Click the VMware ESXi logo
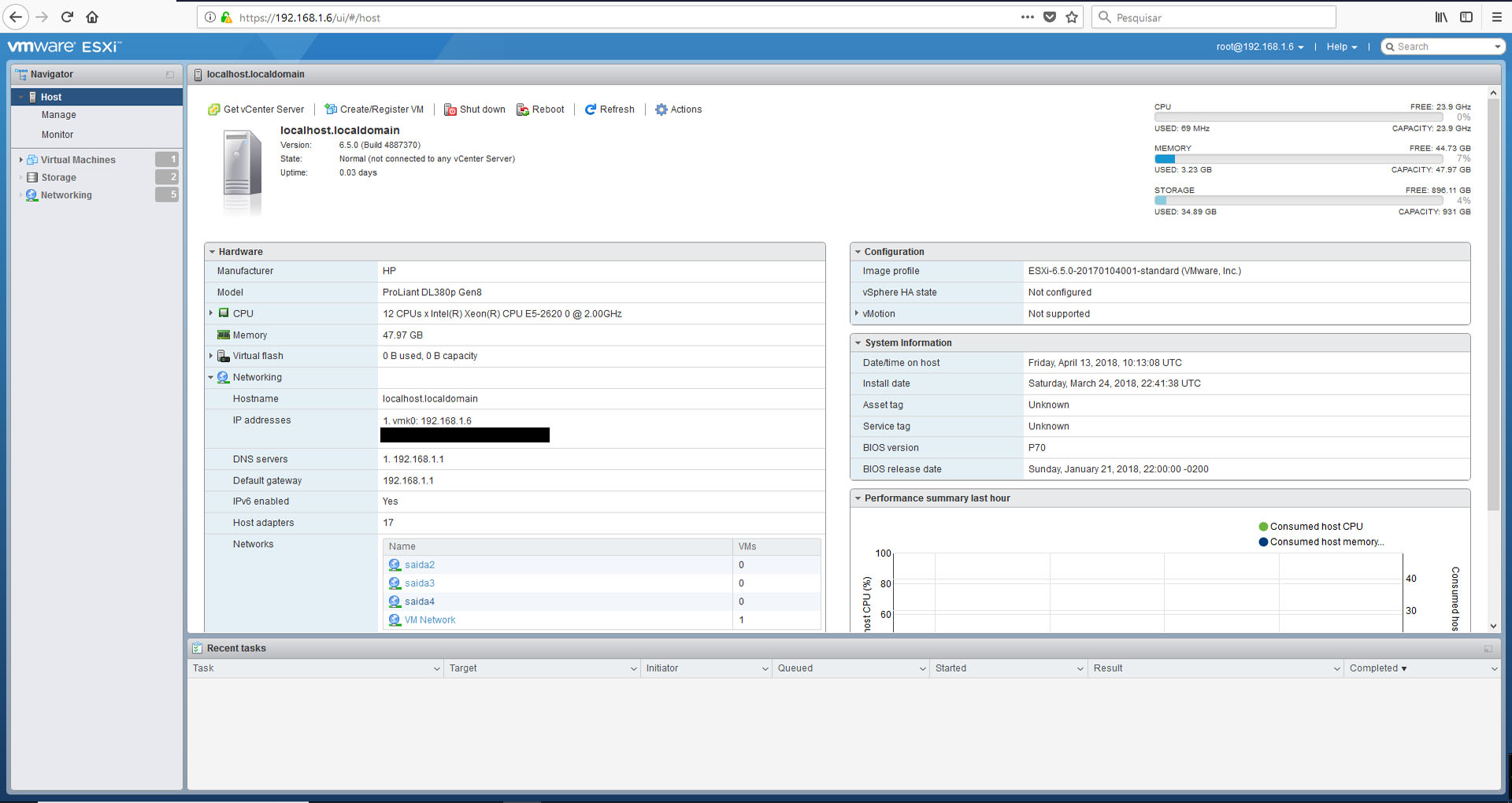This screenshot has width=1512, height=803. pos(65,46)
